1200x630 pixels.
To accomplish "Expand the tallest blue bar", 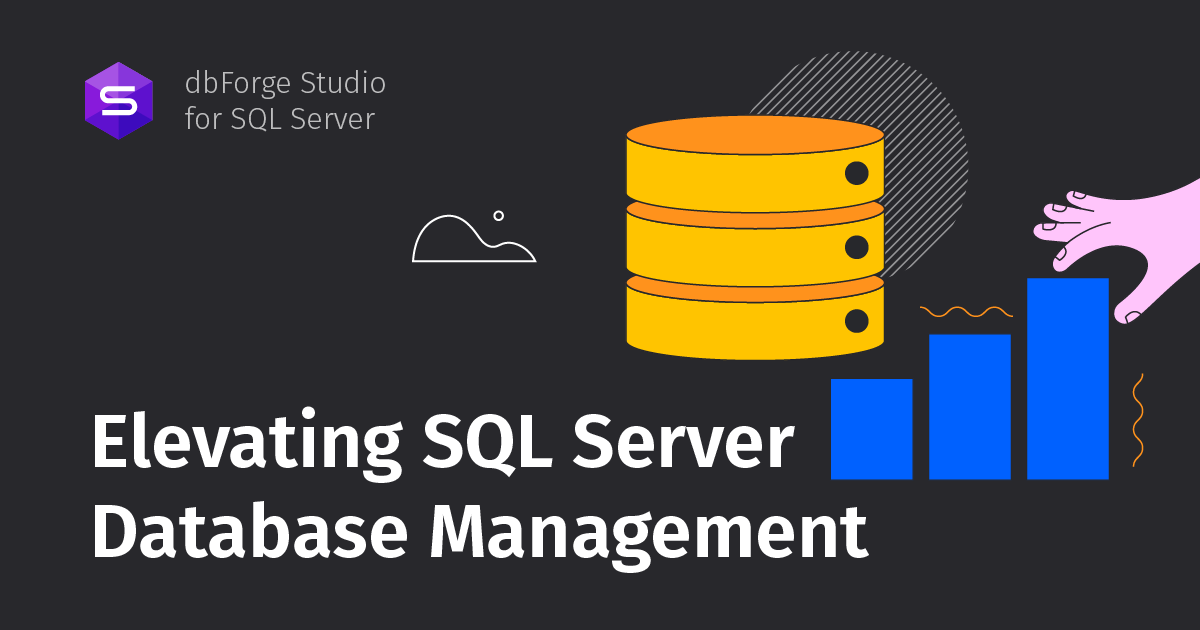I will (x=1066, y=380).
